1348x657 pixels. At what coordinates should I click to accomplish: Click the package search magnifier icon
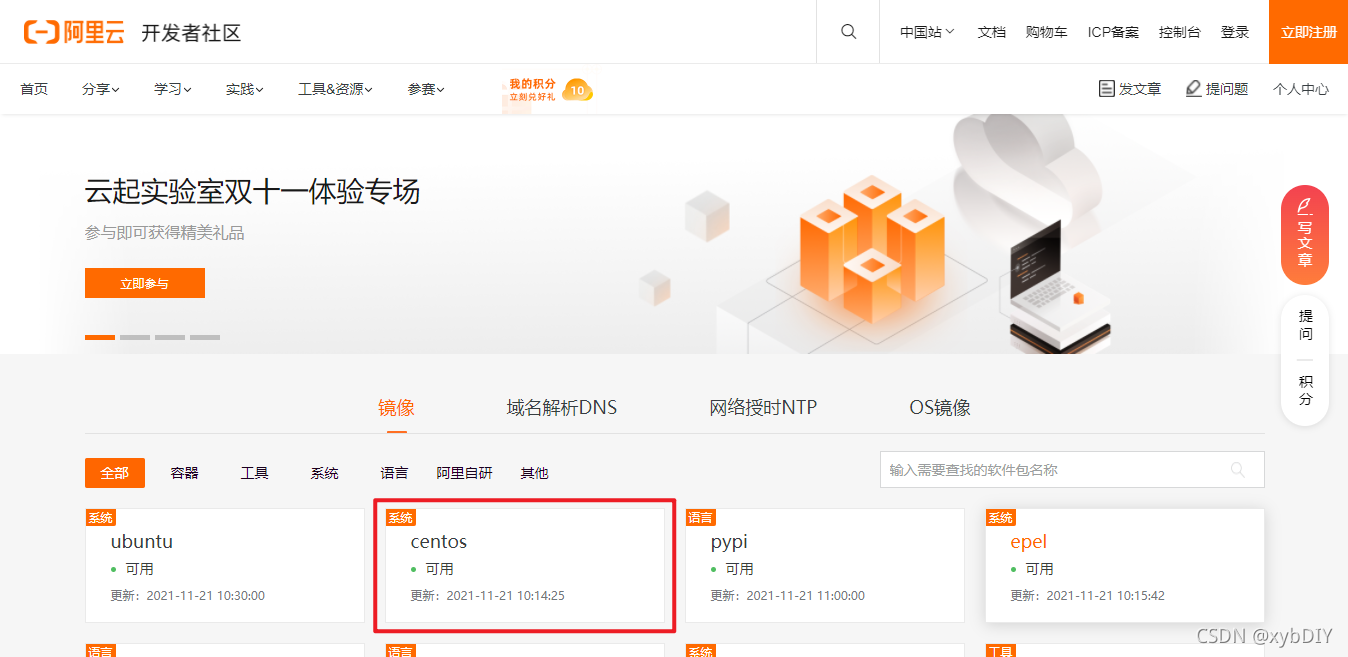pyautogui.click(x=1238, y=469)
